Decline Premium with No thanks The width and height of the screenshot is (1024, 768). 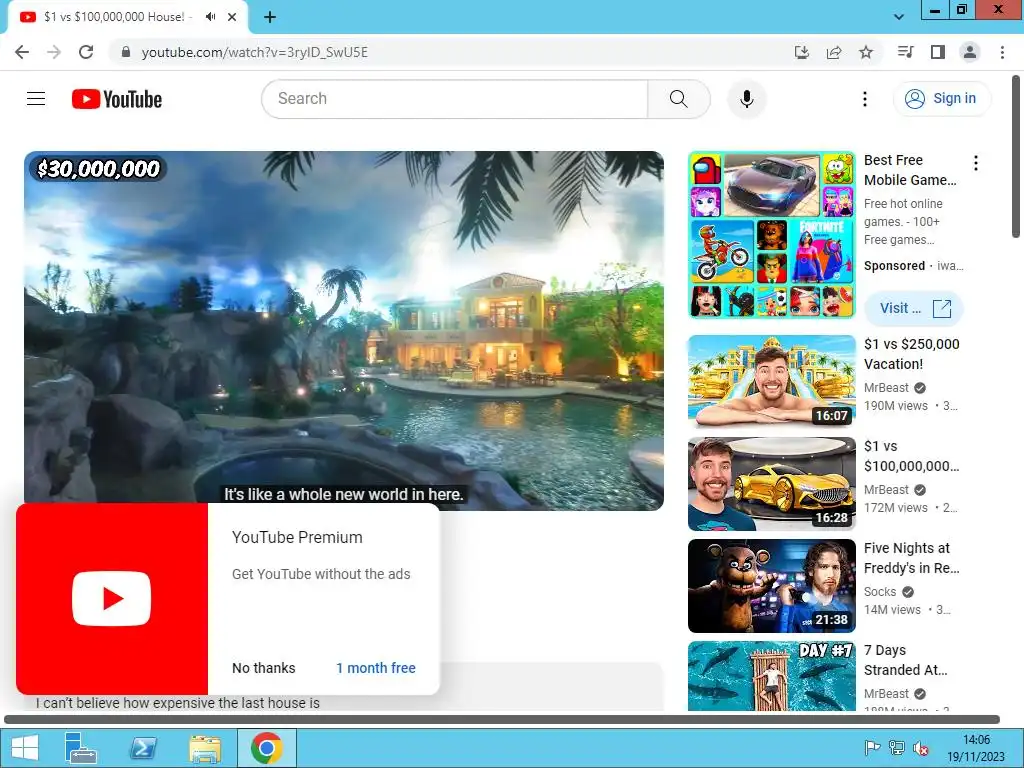(264, 668)
